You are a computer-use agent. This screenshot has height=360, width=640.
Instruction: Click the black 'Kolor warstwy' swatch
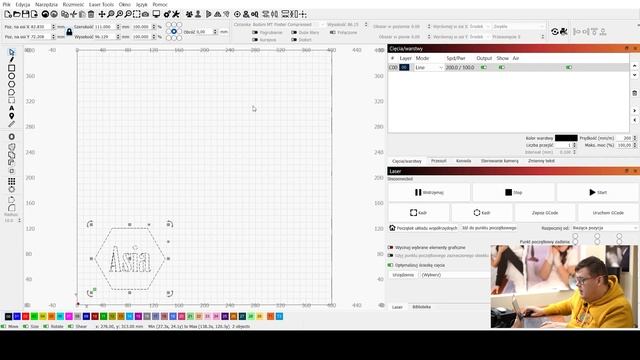(566, 138)
